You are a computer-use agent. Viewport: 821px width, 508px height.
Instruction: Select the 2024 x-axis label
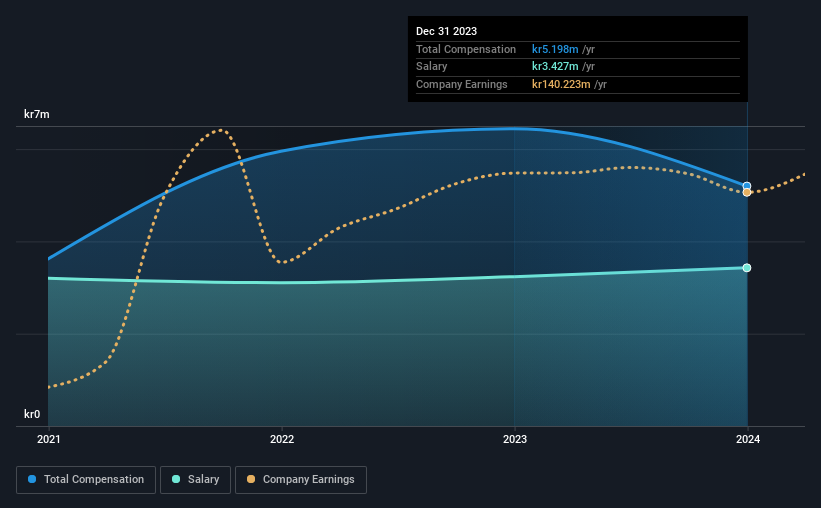[748, 439]
